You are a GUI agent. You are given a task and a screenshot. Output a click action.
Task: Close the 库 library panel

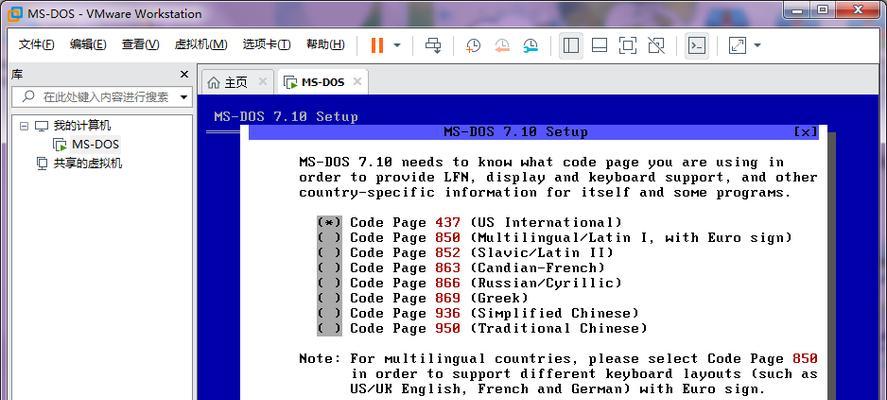tap(184, 75)
